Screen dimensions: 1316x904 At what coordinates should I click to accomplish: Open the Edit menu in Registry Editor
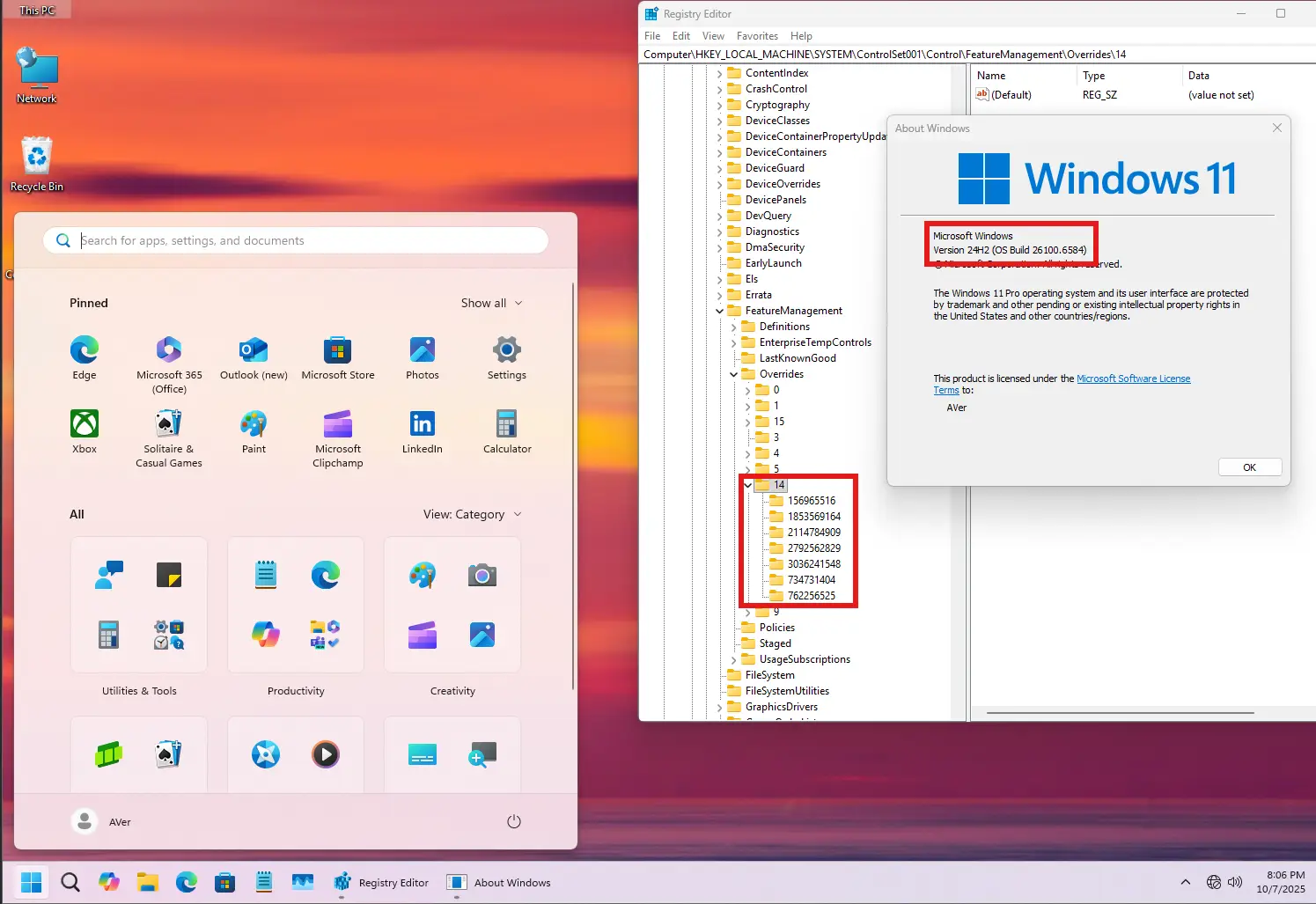click(681, 36)
